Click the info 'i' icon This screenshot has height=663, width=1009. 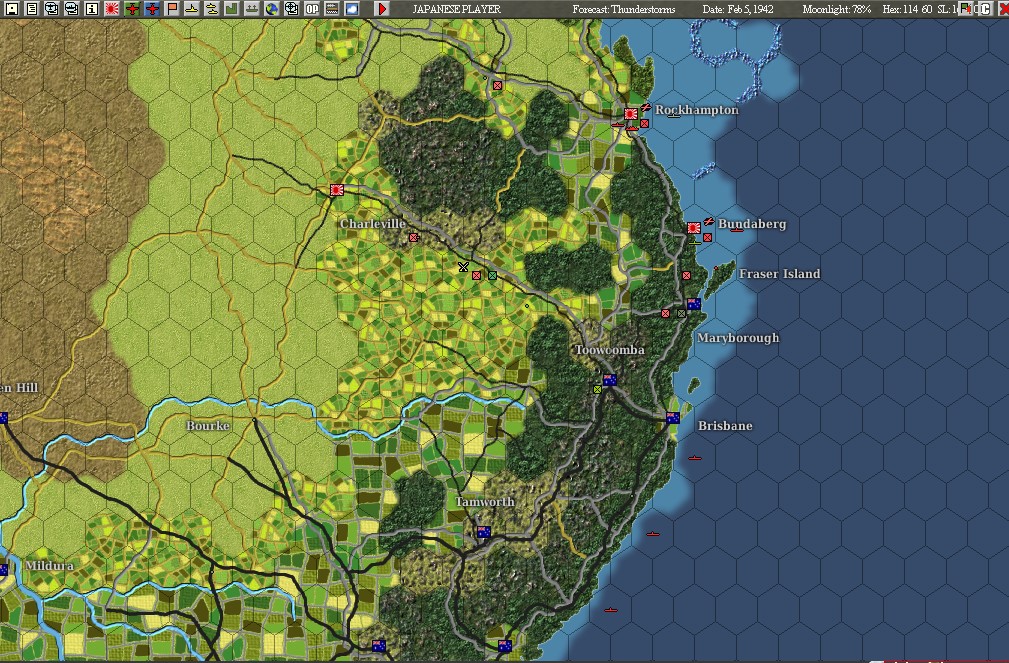coord(92,8)
